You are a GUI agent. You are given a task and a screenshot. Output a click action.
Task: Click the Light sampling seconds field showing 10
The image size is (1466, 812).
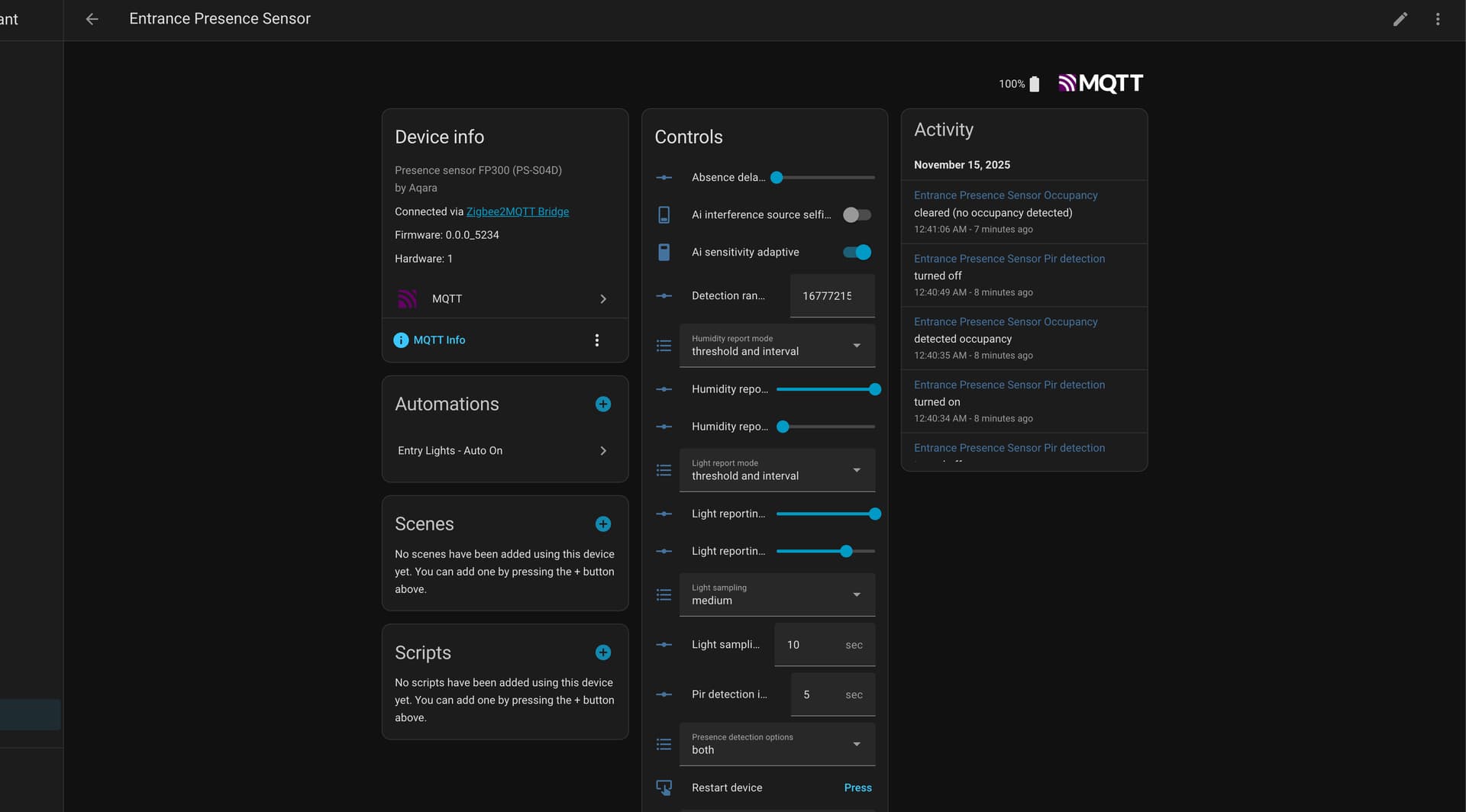point(825,645)
